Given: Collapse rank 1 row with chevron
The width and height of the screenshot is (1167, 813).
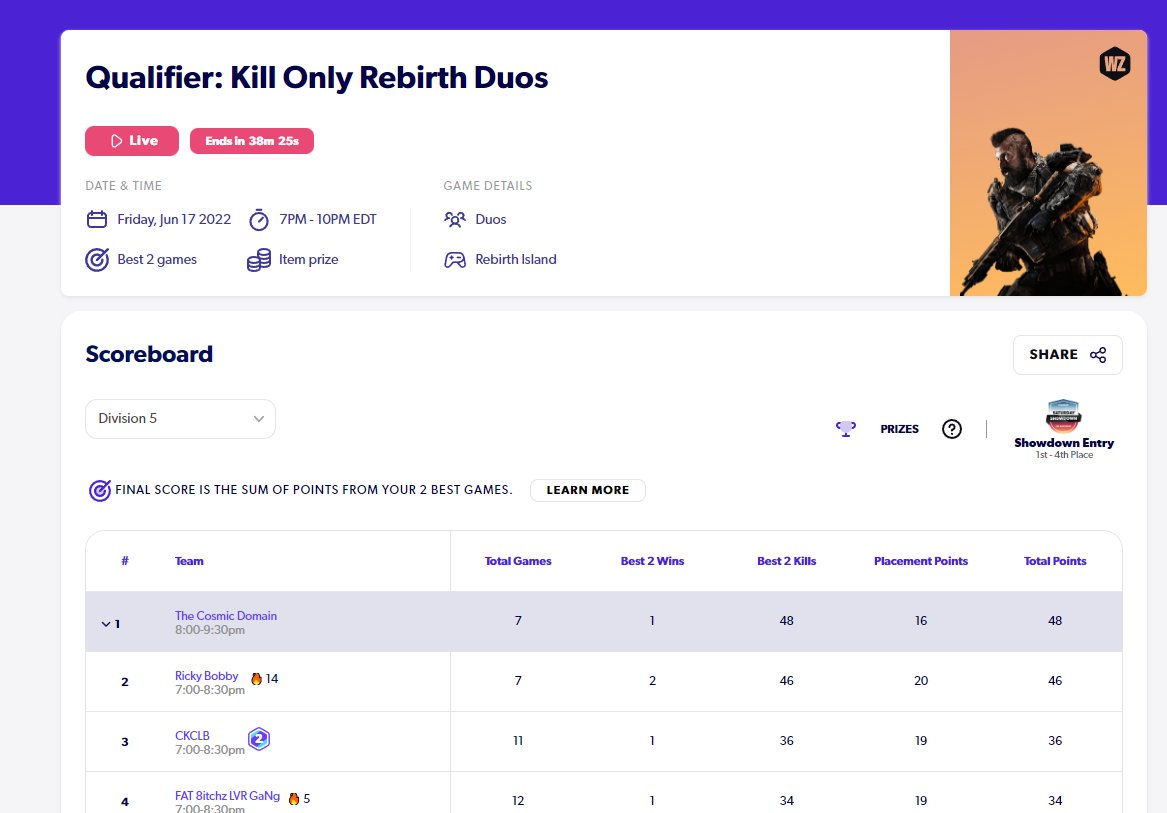Looking at the screenshot, I should click(x=106, y=624).
